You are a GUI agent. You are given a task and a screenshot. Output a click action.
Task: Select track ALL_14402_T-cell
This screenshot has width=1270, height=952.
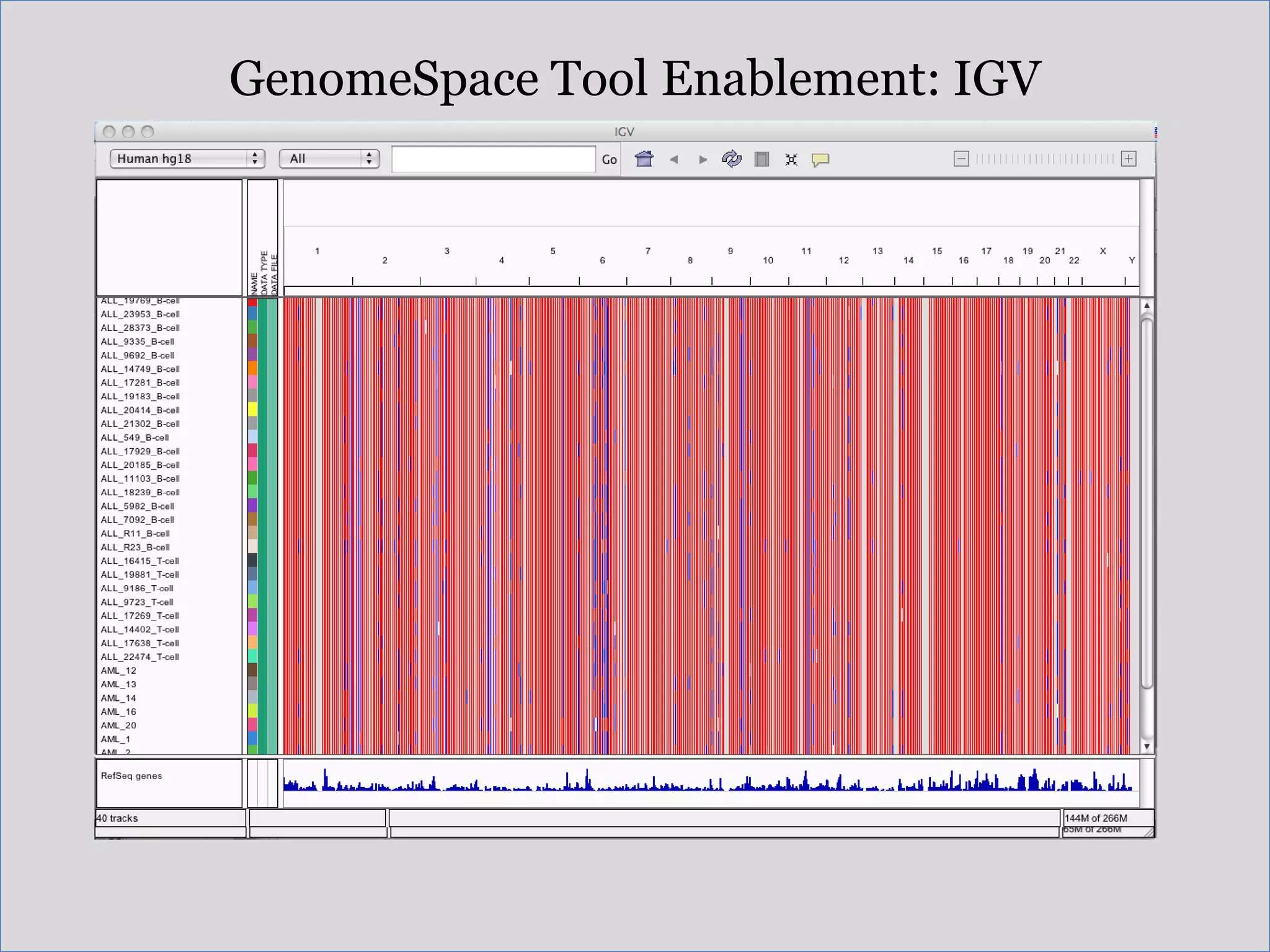click(x=140, y=629)
